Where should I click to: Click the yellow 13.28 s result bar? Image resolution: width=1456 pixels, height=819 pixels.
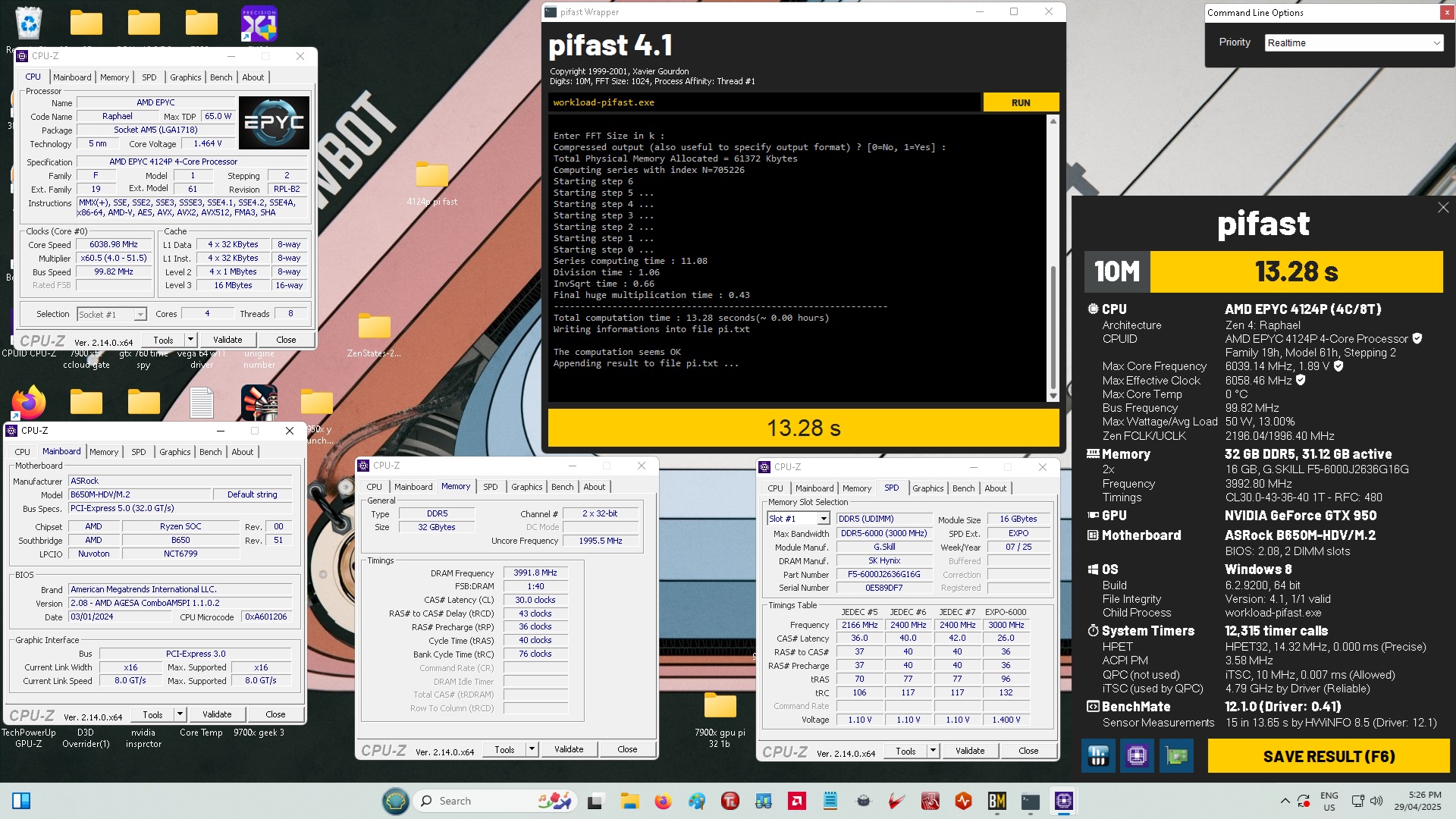tap(803, 428)
